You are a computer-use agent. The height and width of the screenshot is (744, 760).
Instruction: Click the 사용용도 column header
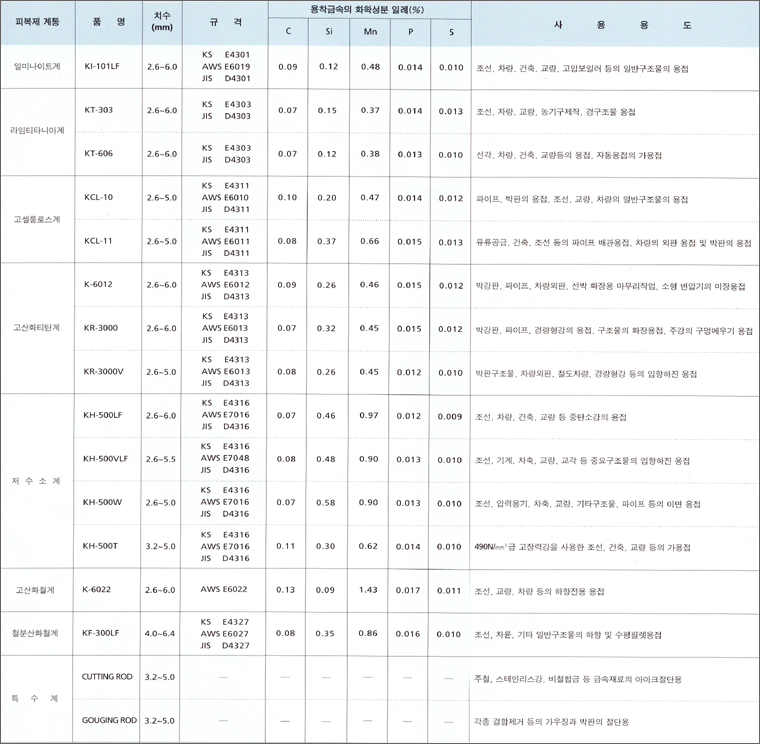click(623, 25)
